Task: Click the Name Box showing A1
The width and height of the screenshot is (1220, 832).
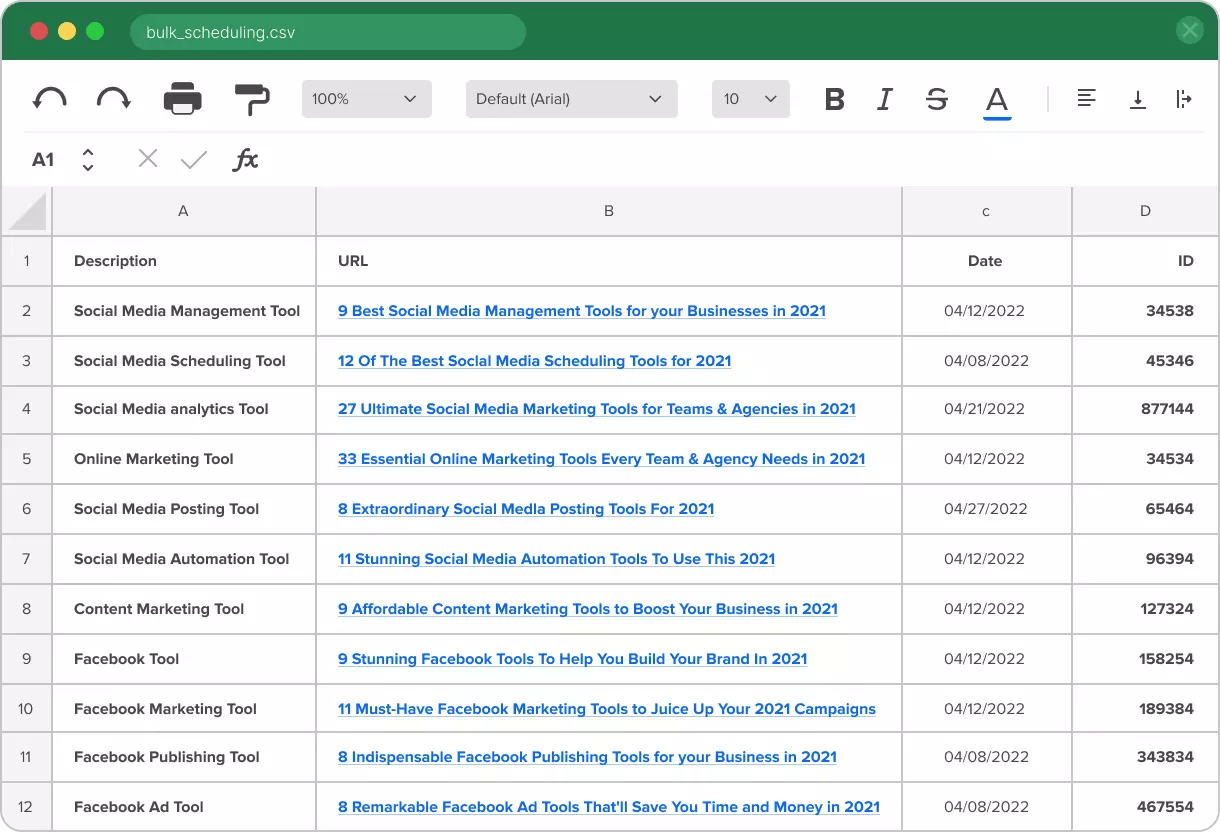Action: pyautogui.click(x=42, y=159)
